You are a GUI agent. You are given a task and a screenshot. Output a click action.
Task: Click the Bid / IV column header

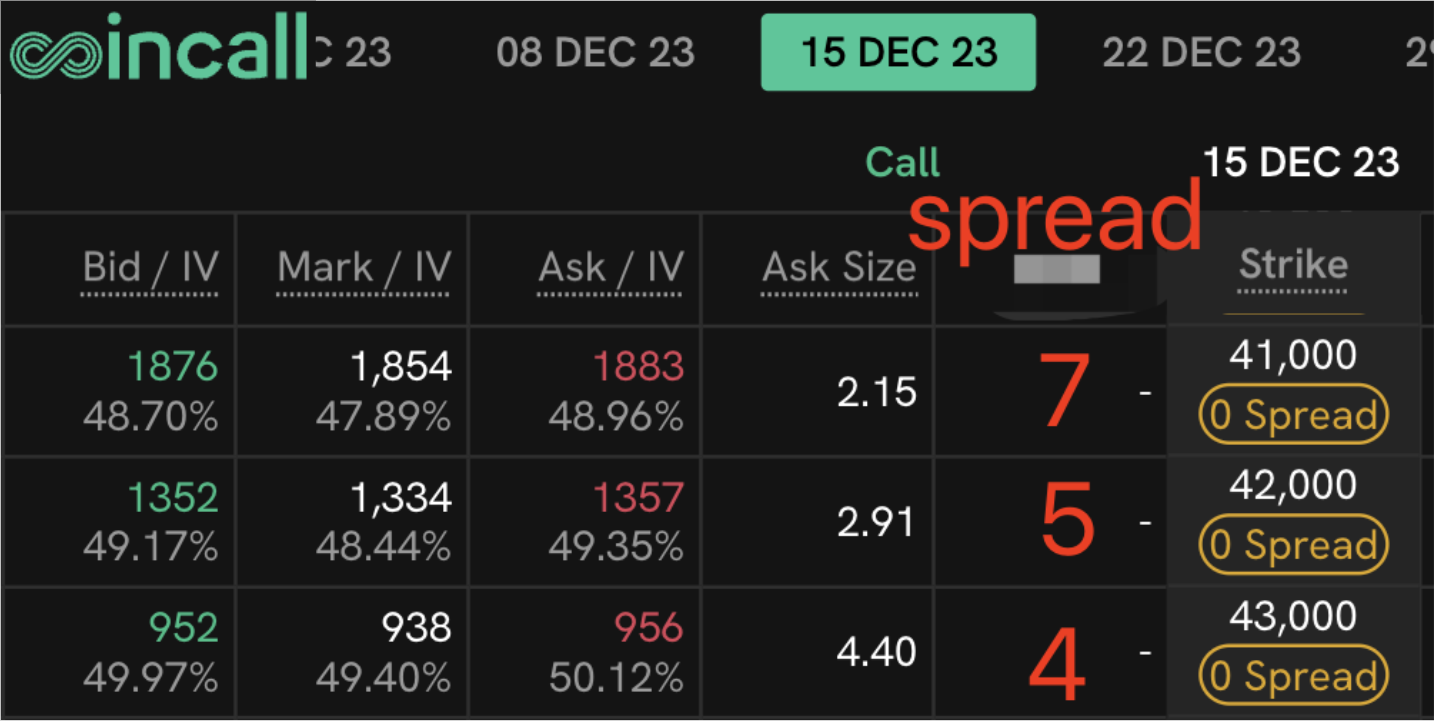point(150,268)
